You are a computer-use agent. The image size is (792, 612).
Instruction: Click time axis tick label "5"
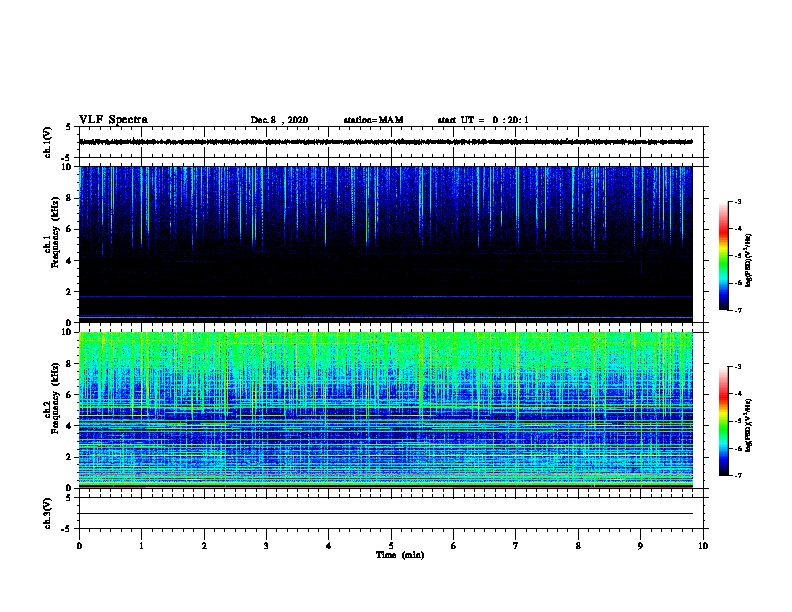(391, 546)
